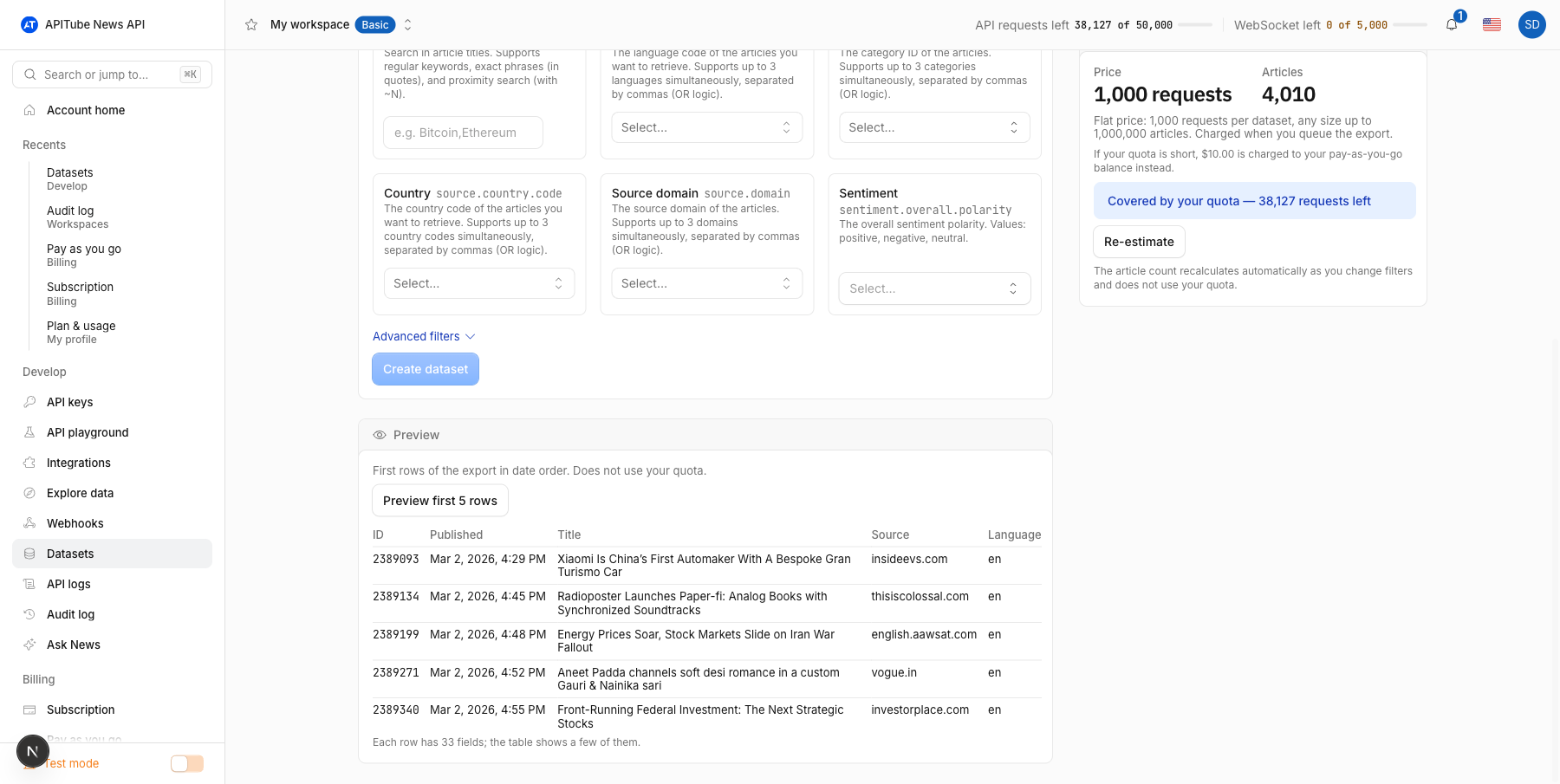This screenshot has width=1560, height=784.
Task: Click the Explore data compass icon
Action: click(29, 493)
